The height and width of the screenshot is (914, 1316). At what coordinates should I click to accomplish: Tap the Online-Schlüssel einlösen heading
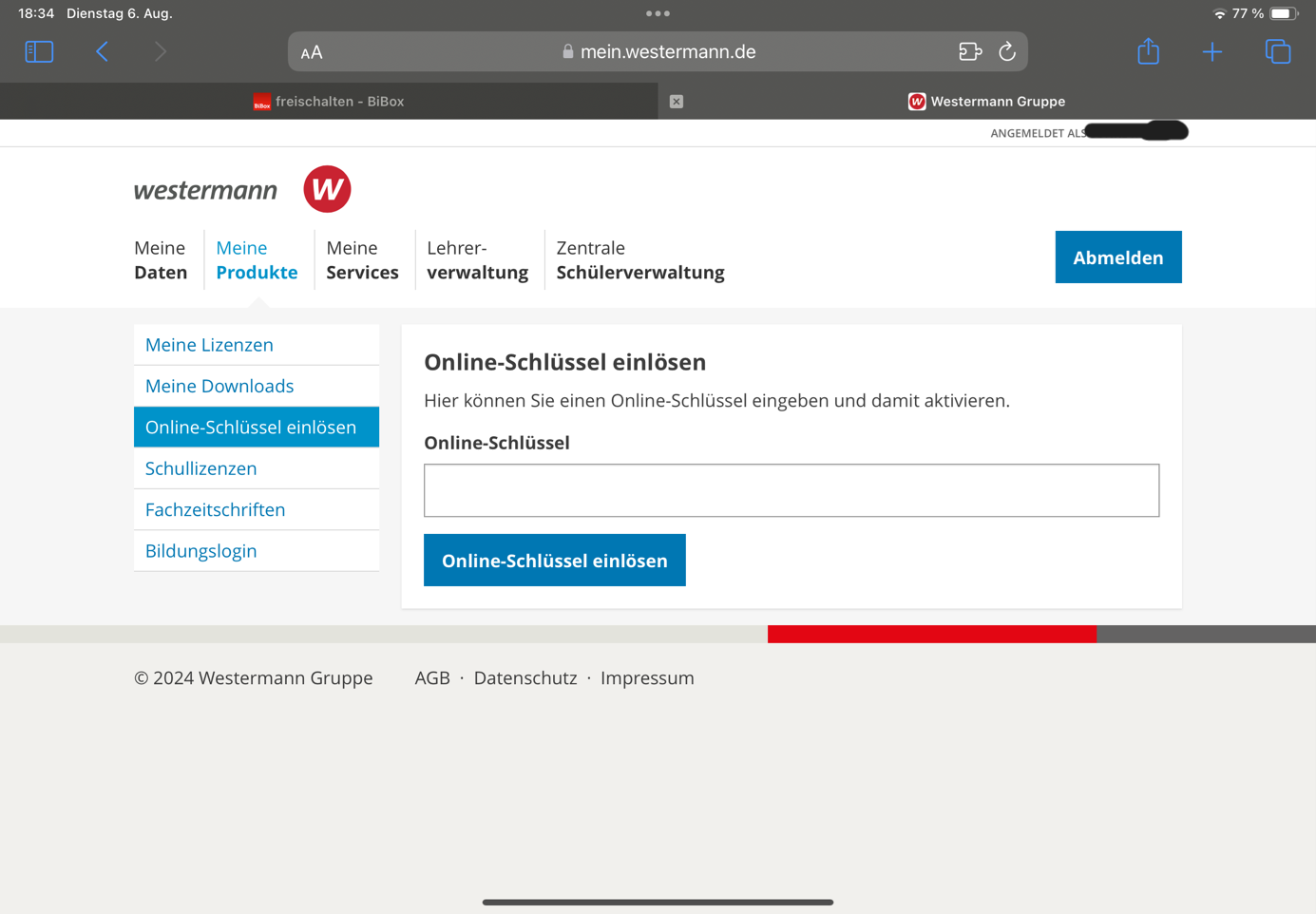[565, 362]
